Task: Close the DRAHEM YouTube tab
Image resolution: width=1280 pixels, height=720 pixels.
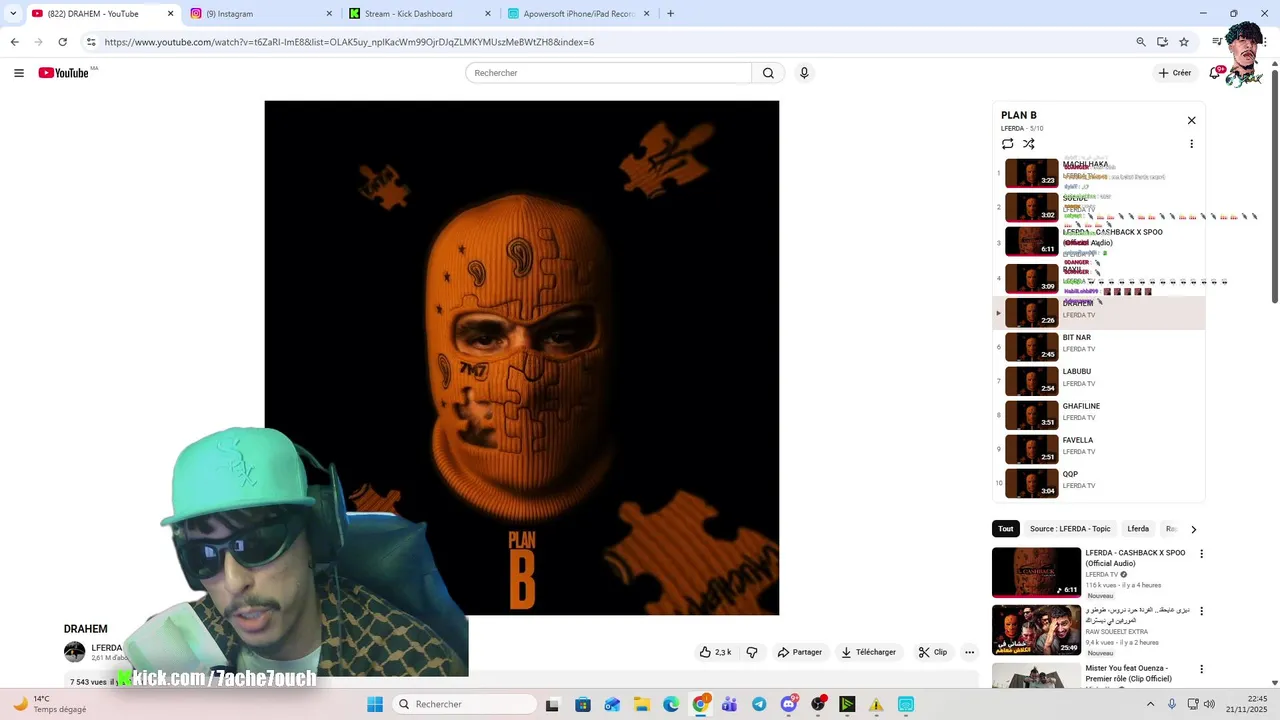Action: coord(170,14)
